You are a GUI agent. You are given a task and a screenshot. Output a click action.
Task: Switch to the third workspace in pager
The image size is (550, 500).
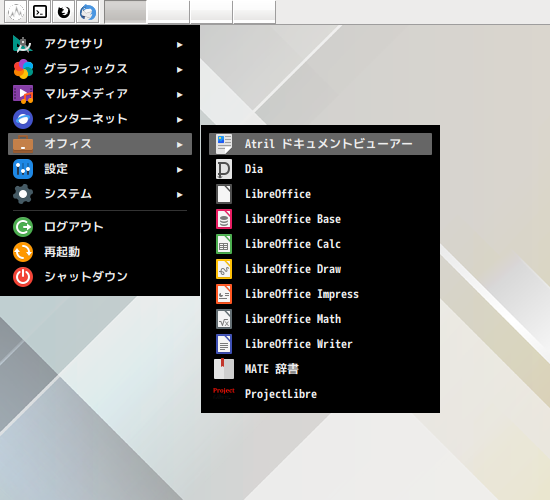point(212,12)
